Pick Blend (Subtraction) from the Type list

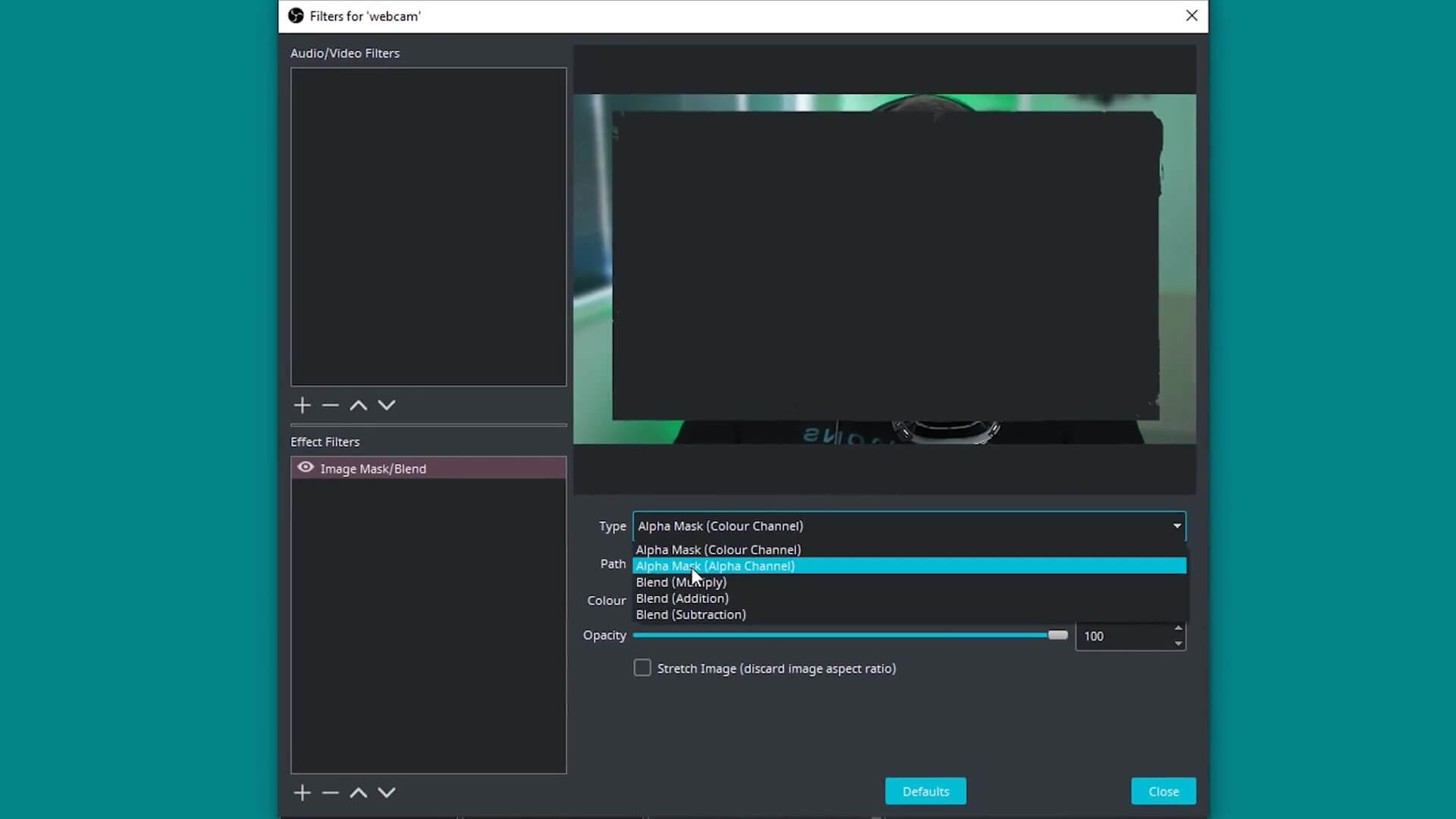coord(690,615)
